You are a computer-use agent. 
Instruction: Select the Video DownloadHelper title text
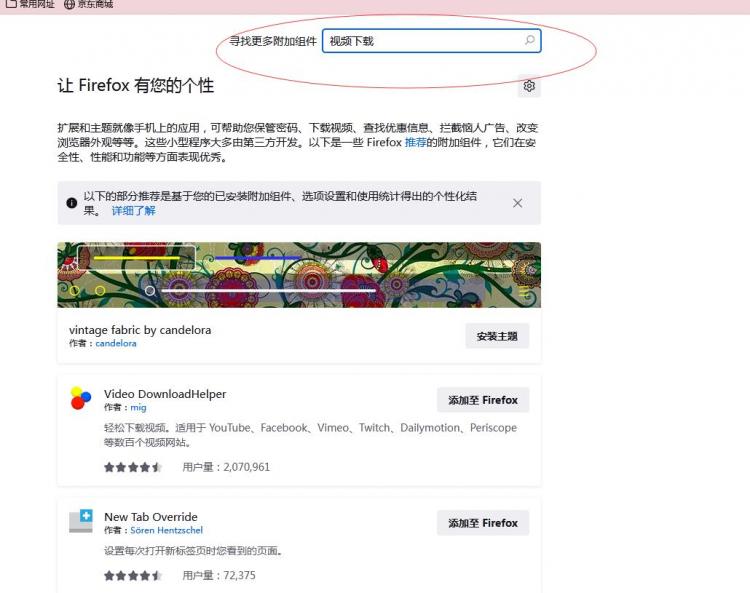[165, 394]
